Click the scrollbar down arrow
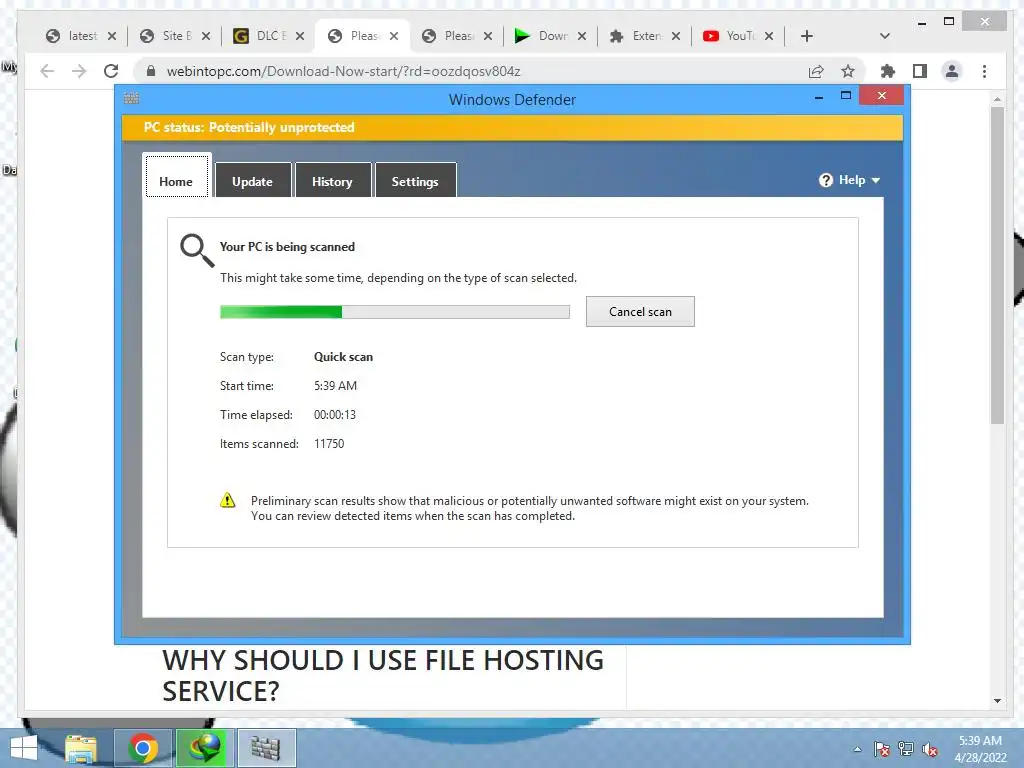The height and width of the screenshot is (768, 1024). [997, 701]
